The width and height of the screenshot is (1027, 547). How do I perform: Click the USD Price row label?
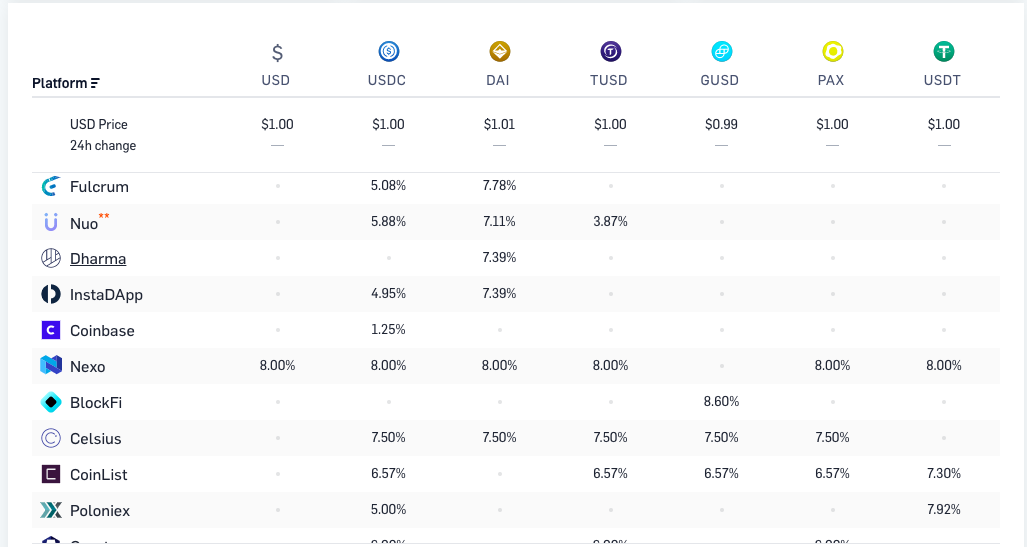[x=99, y=124]
